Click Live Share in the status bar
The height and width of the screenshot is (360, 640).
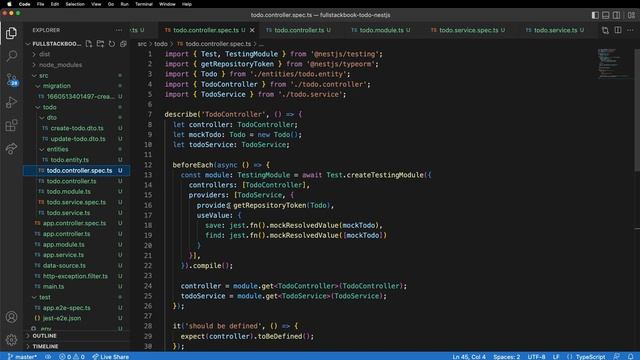(111, 356)
